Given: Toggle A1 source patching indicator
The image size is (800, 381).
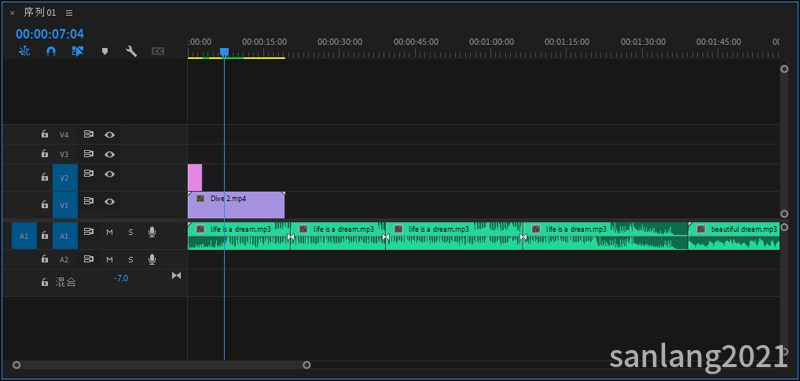Looking at the screenshot, I should pyautogui.click(x=24, y=236).
